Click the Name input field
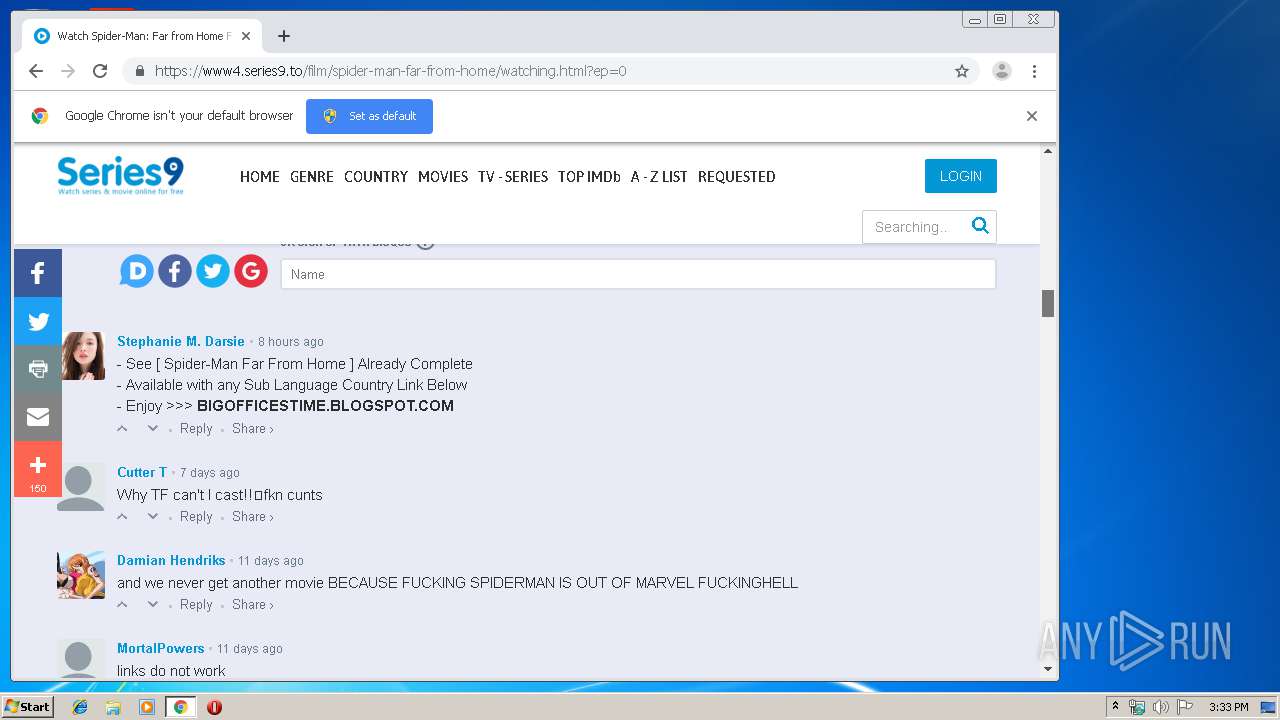 [x=638, y=274]
